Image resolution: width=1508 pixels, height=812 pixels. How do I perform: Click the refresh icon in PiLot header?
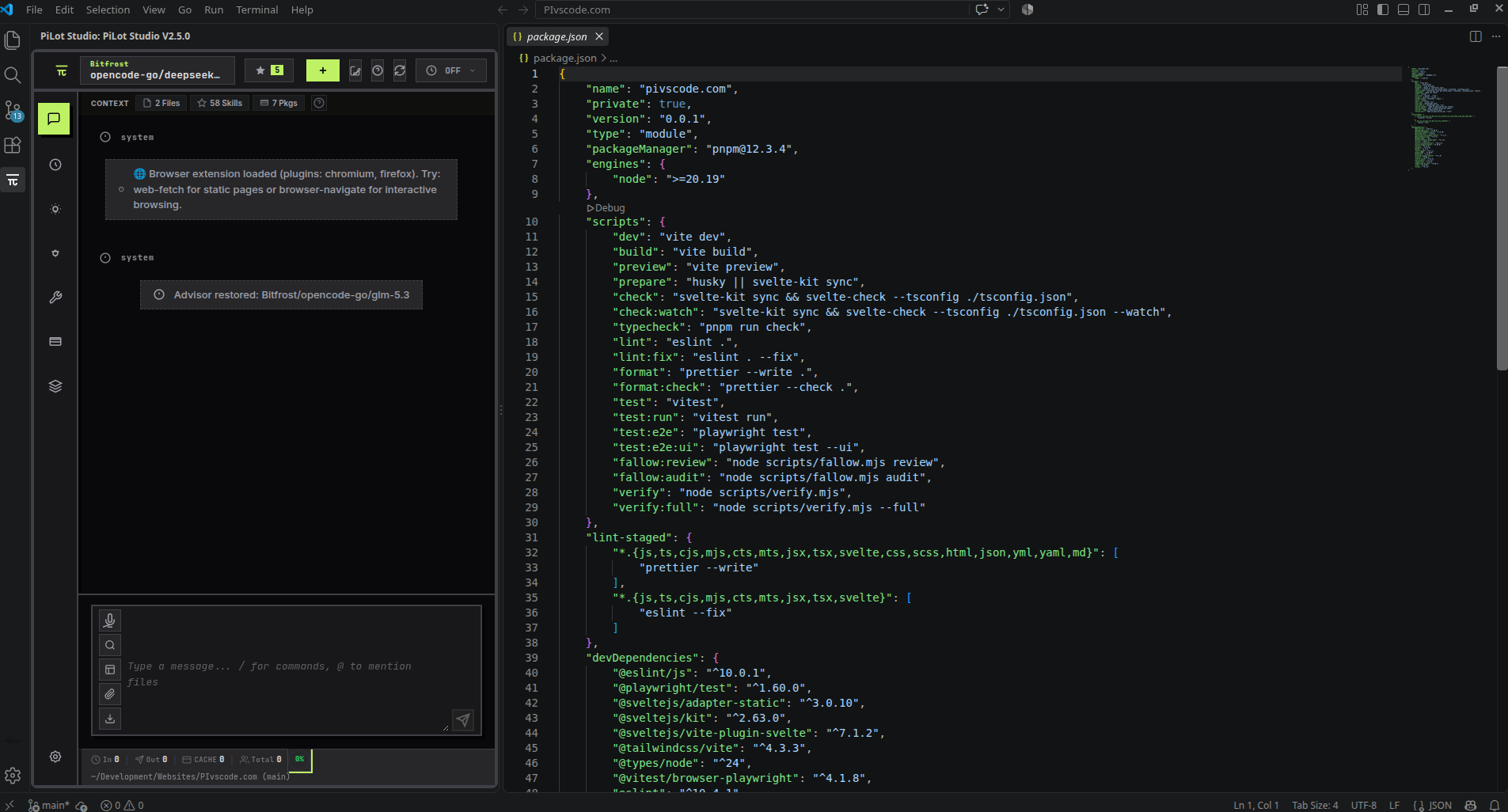pos(400,70)
